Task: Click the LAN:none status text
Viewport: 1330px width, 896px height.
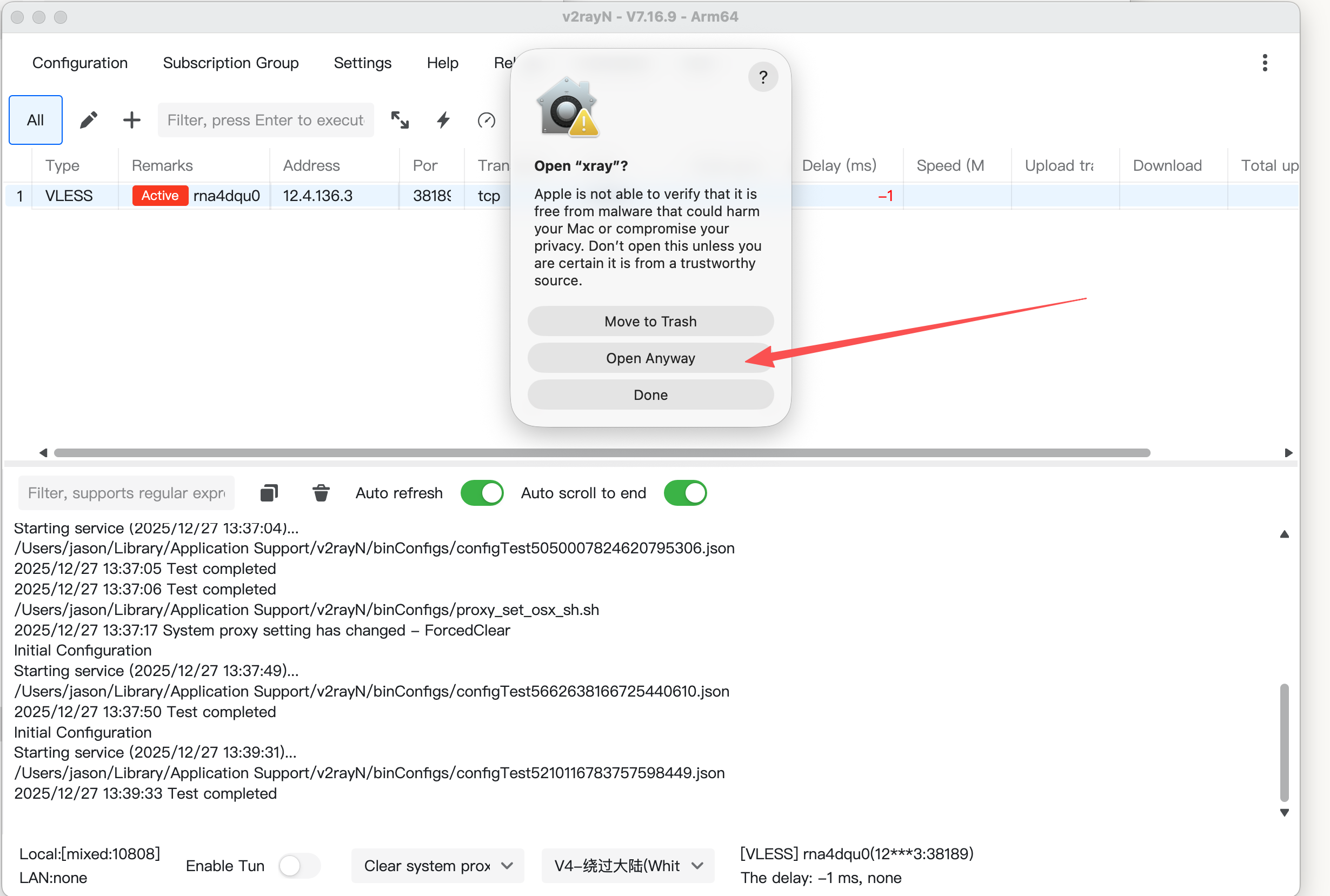Action: [53, 877]
